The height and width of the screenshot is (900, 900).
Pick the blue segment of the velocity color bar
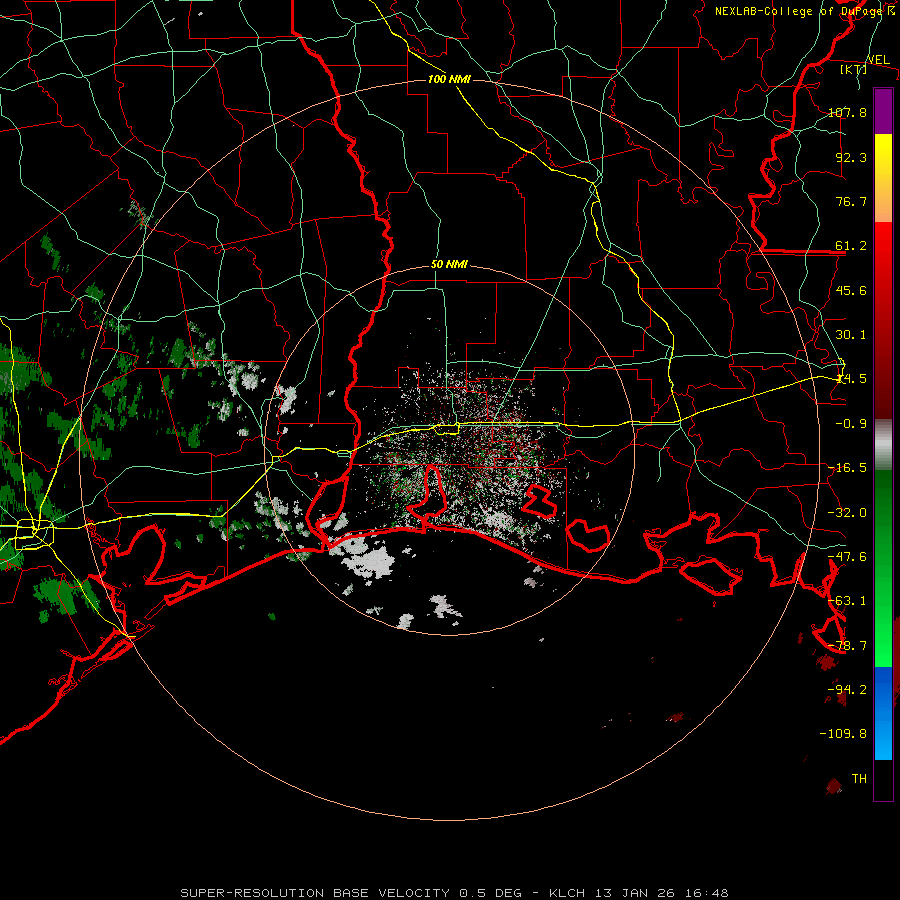coord(883,713)
